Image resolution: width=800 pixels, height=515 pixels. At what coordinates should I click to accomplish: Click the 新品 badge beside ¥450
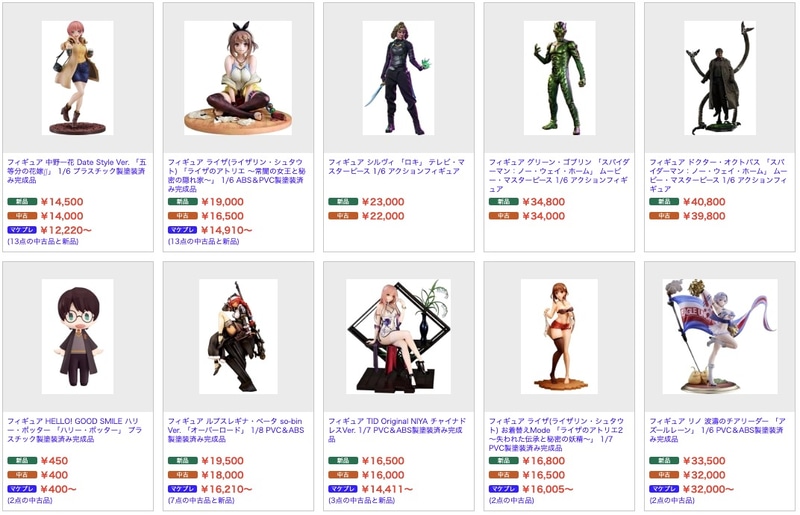pyautogui.click(x=22, y=460)
